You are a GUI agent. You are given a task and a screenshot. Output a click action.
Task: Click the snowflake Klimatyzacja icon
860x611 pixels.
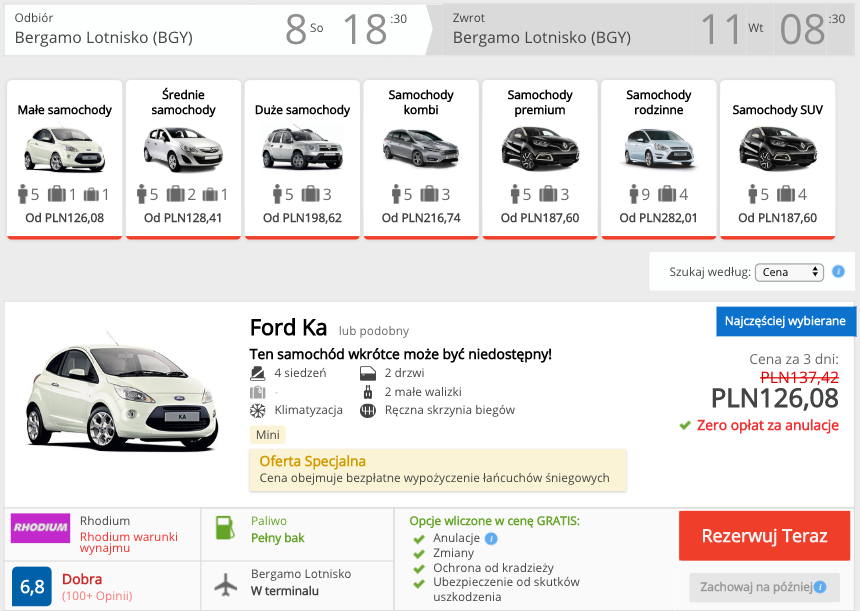point(257,410)
